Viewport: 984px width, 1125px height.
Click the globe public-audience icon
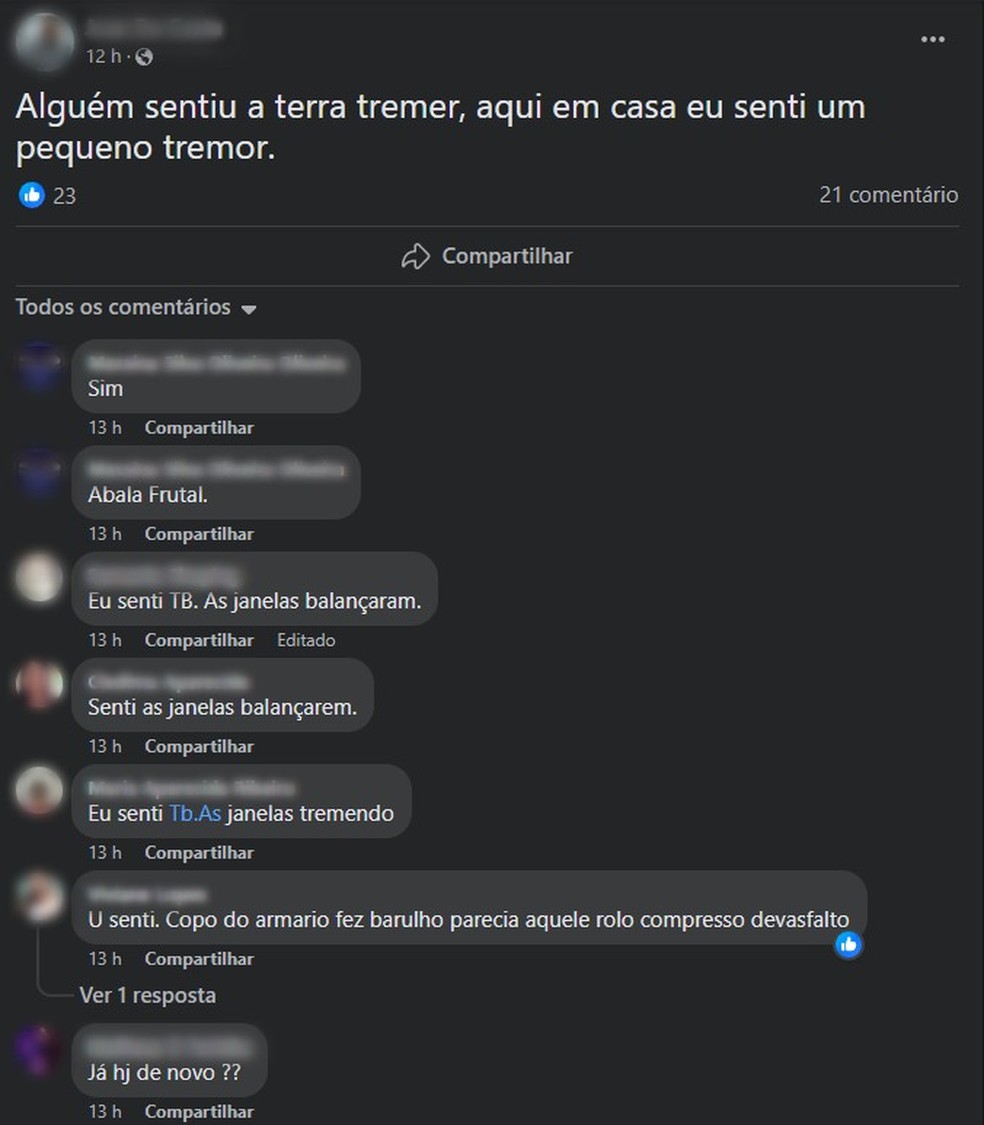(x=144, y=57)
